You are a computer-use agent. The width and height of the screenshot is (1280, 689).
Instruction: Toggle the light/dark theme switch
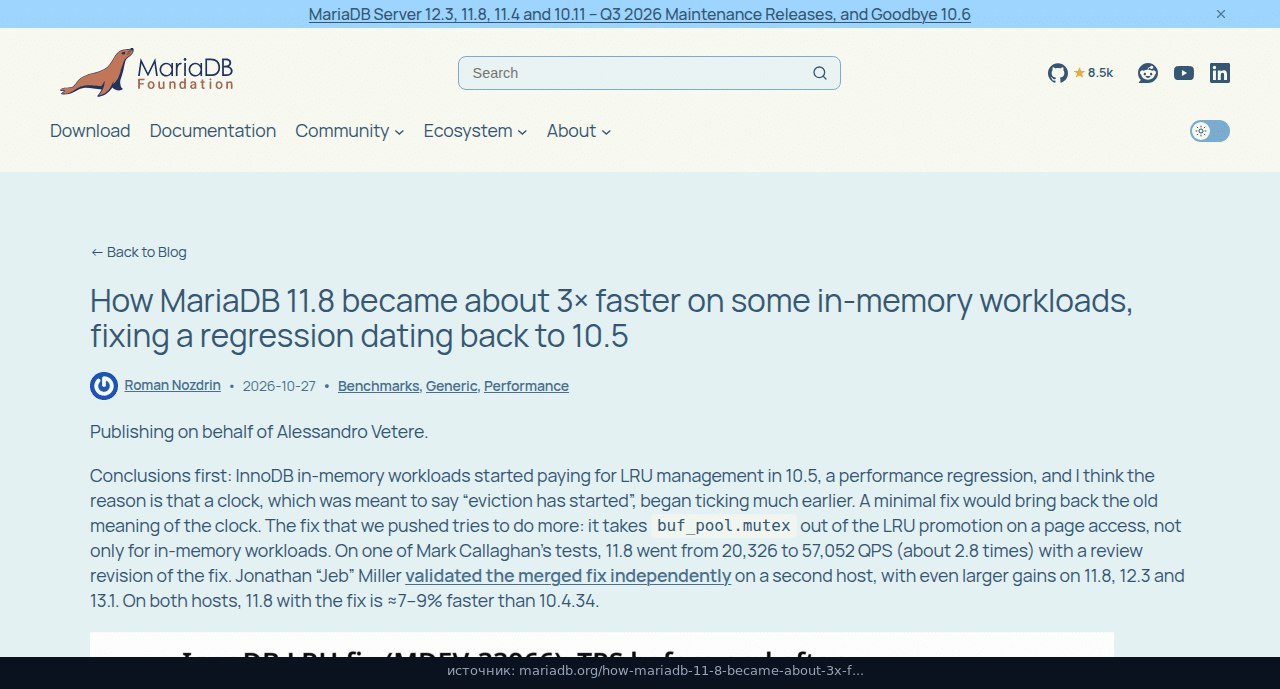click(x=1210, y=131)
